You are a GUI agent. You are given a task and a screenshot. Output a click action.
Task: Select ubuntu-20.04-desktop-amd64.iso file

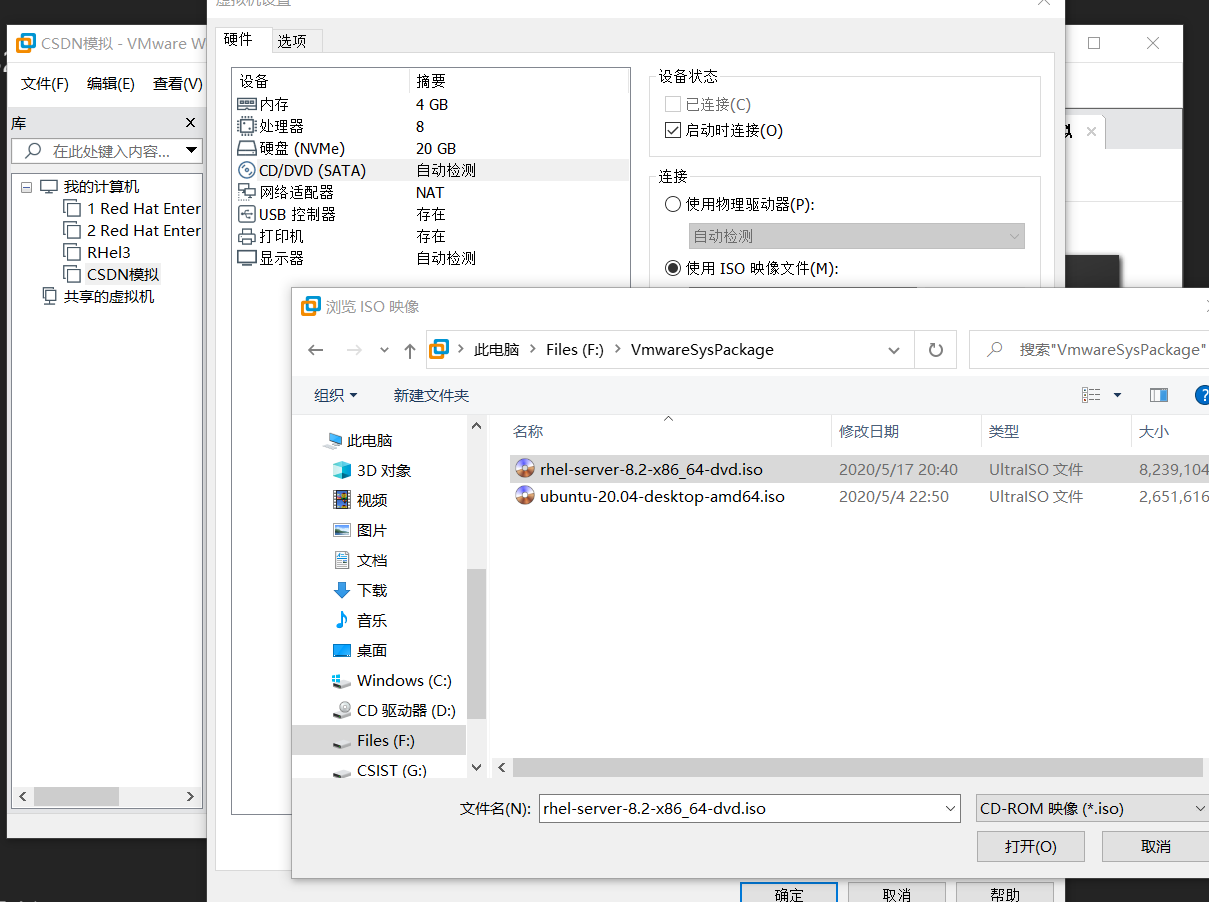(x=662, y=496)
